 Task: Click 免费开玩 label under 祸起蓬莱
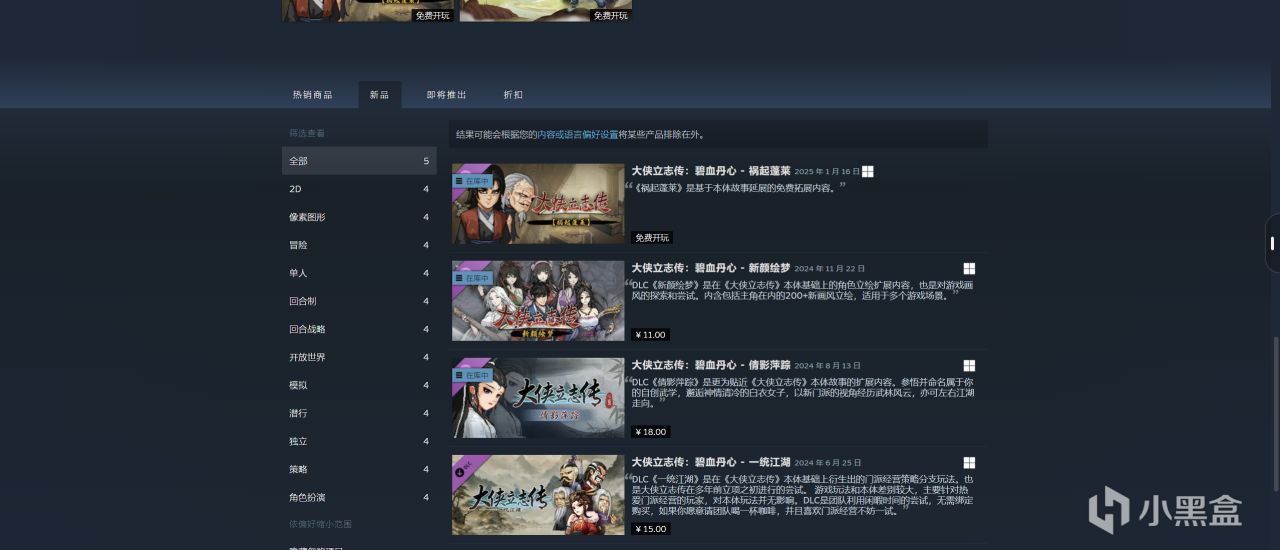(652, 238)
